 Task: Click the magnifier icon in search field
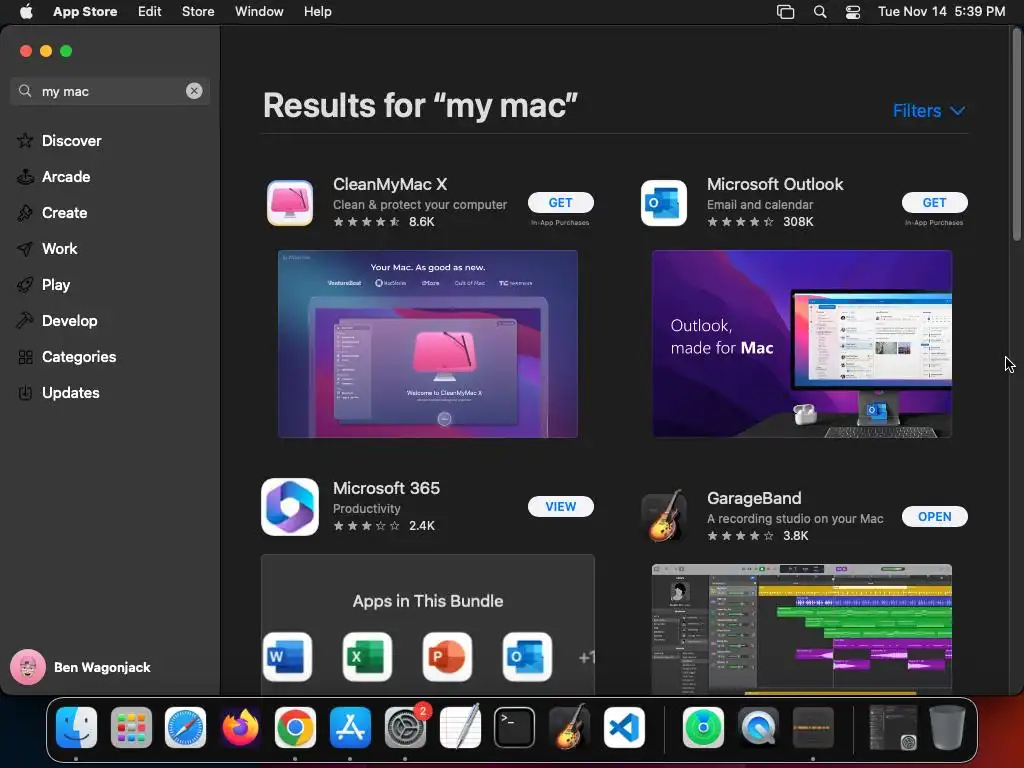[x=25, y=91]
